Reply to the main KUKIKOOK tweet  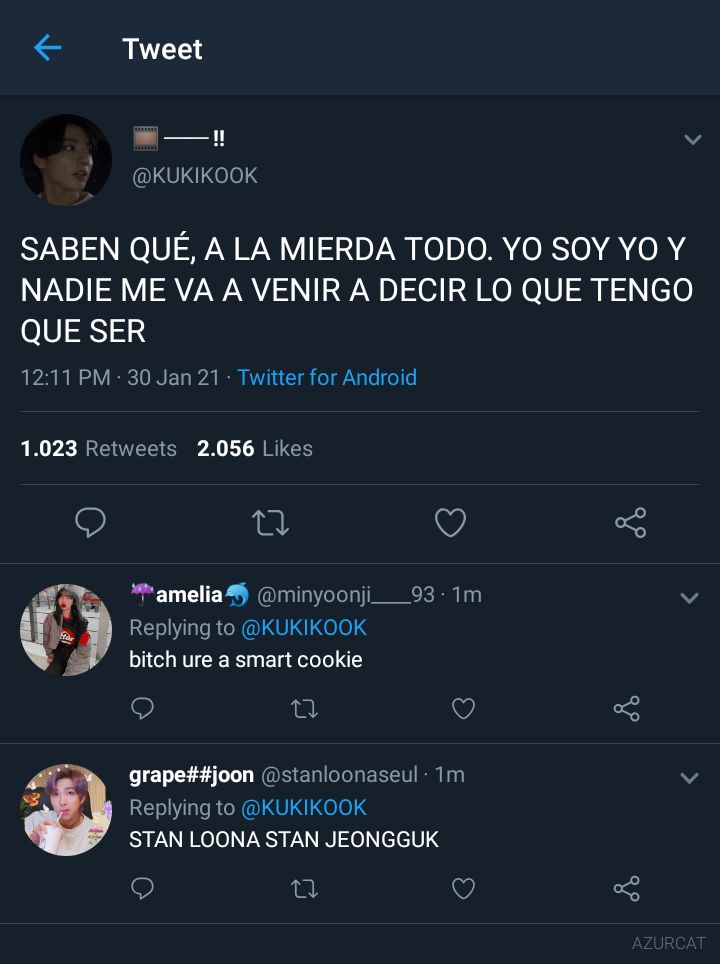(x=90, y=523)
